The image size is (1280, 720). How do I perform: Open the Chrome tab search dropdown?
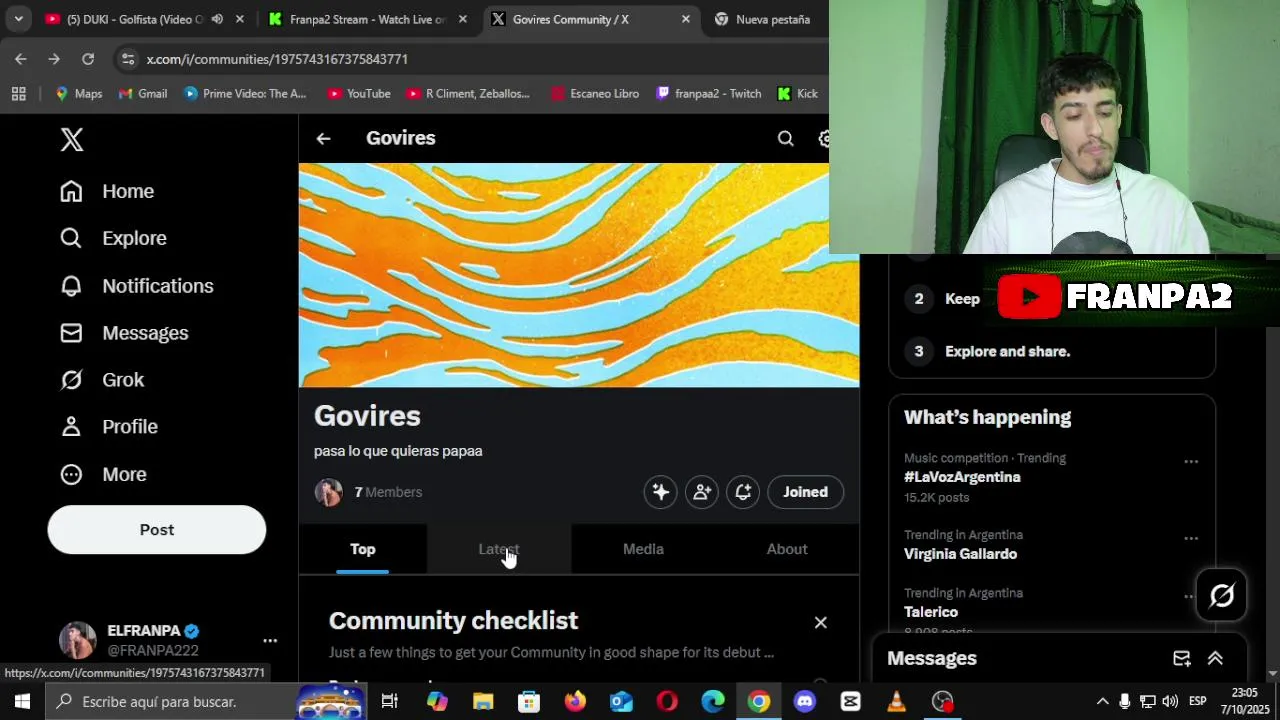click(18, 19)
